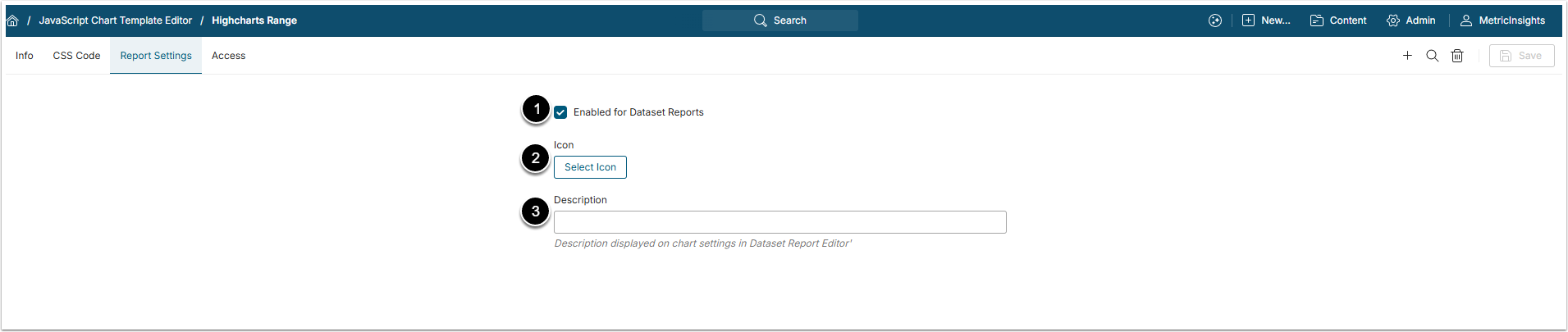Focus the Description text field
The height and width of the screenshot is (332, 1568).
[x=779, y=222]
